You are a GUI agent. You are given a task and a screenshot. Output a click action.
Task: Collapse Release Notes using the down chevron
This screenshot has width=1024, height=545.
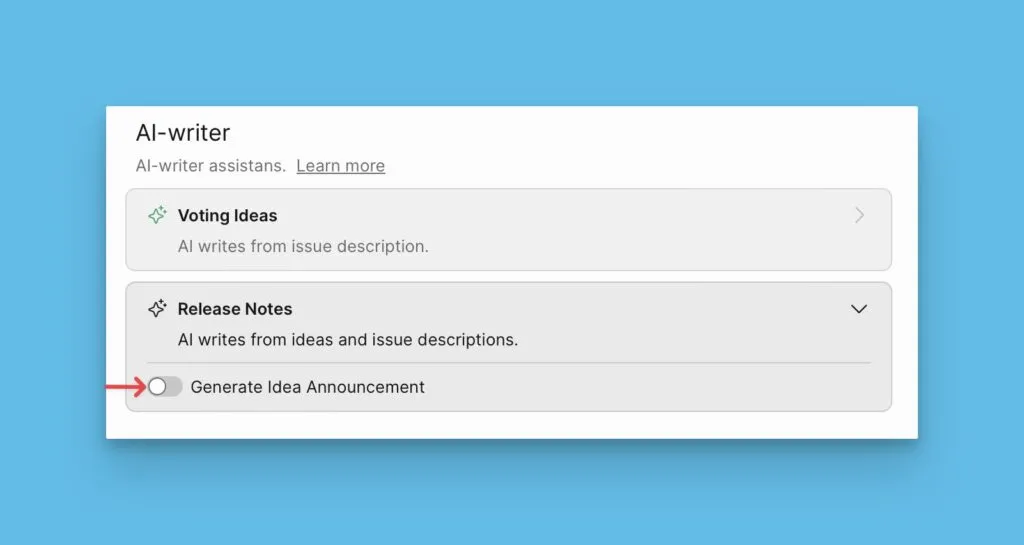(x=858, y=309)
